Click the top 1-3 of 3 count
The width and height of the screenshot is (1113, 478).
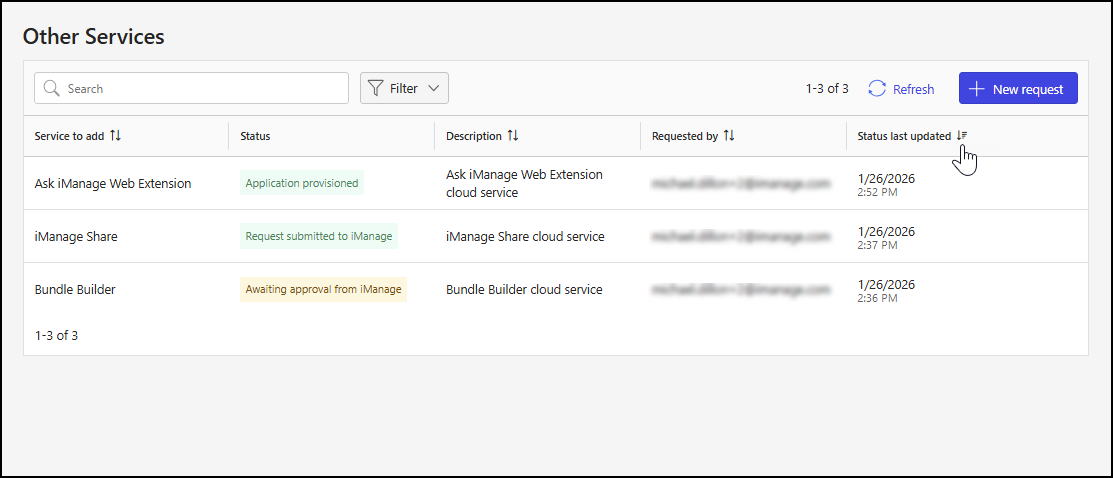[827, 89]
